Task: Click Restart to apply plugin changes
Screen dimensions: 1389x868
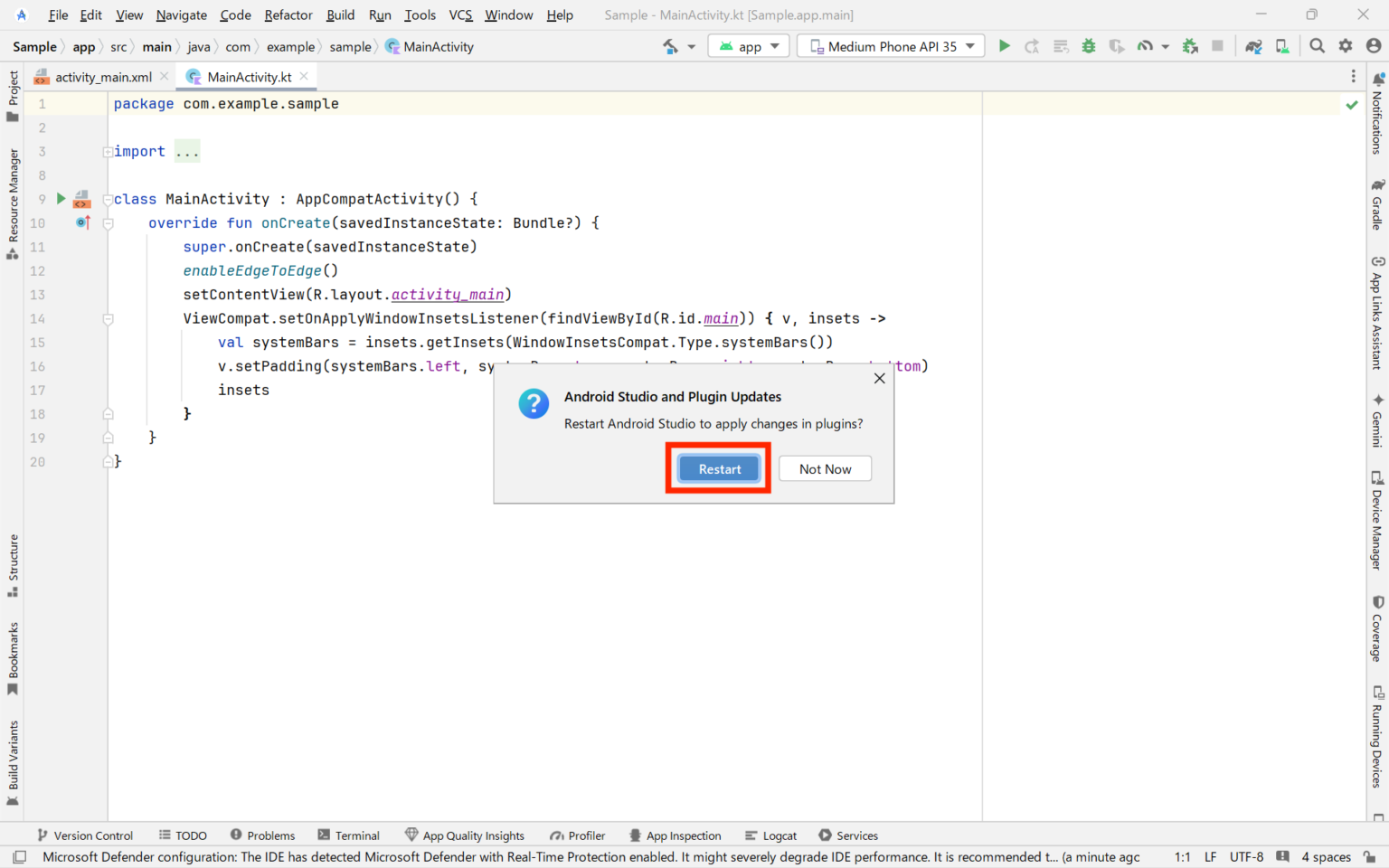Action: click(717, 468)
